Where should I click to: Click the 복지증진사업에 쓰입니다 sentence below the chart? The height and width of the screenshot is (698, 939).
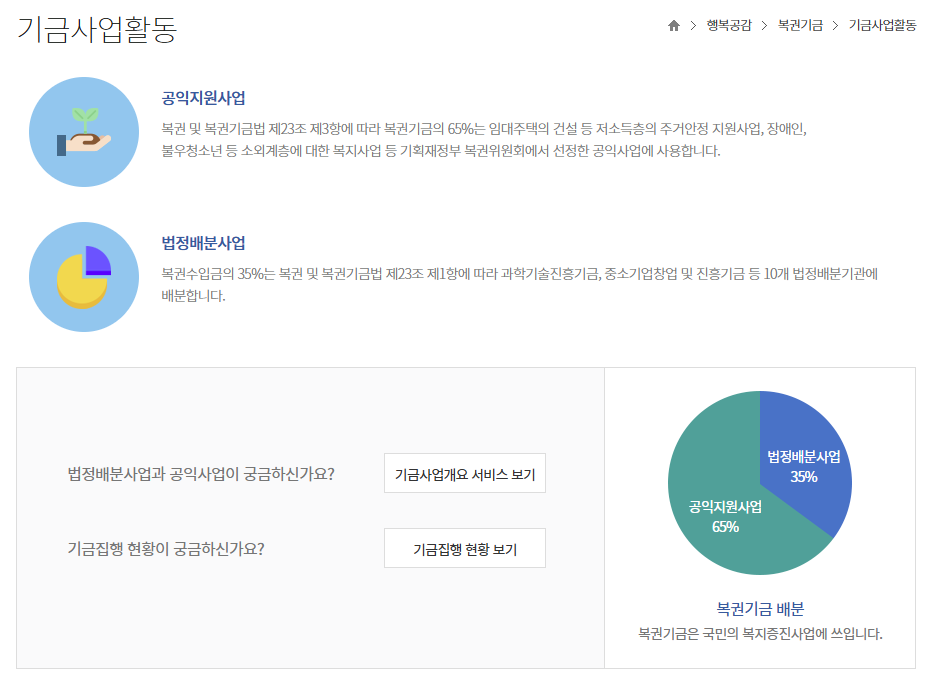click(760, 634)
